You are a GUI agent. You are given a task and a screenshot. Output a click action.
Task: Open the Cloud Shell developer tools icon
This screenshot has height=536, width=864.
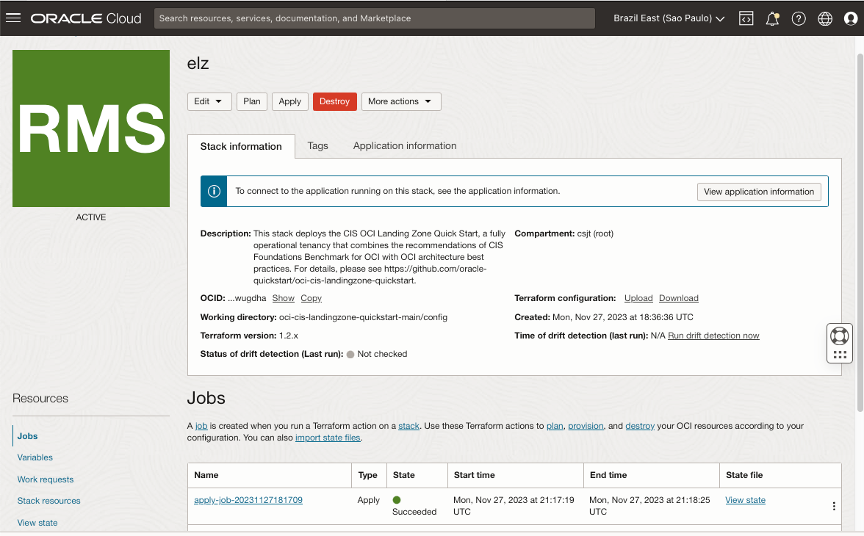point(746,18)
